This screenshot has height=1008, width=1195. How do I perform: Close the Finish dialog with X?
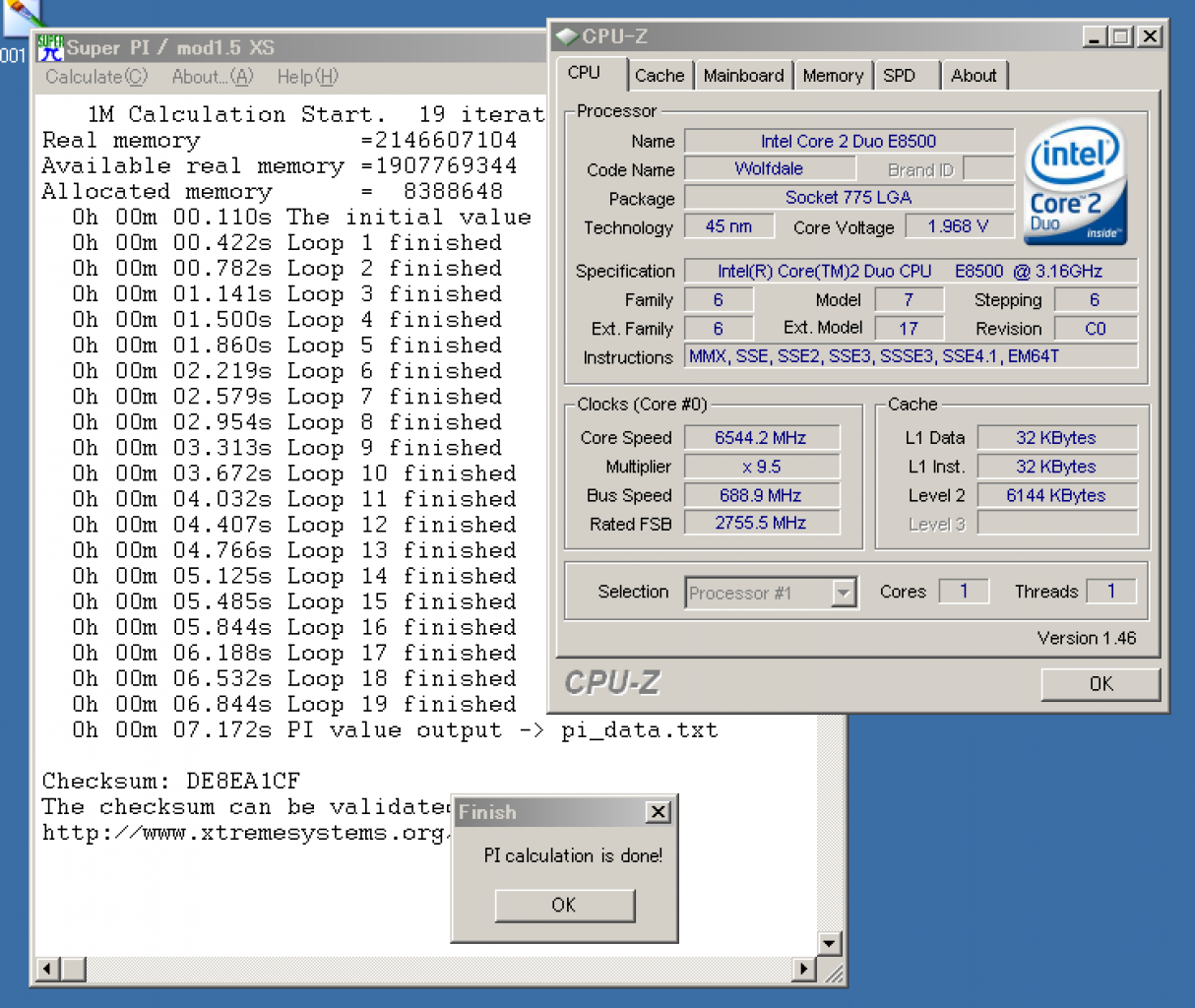coord(659,812)
